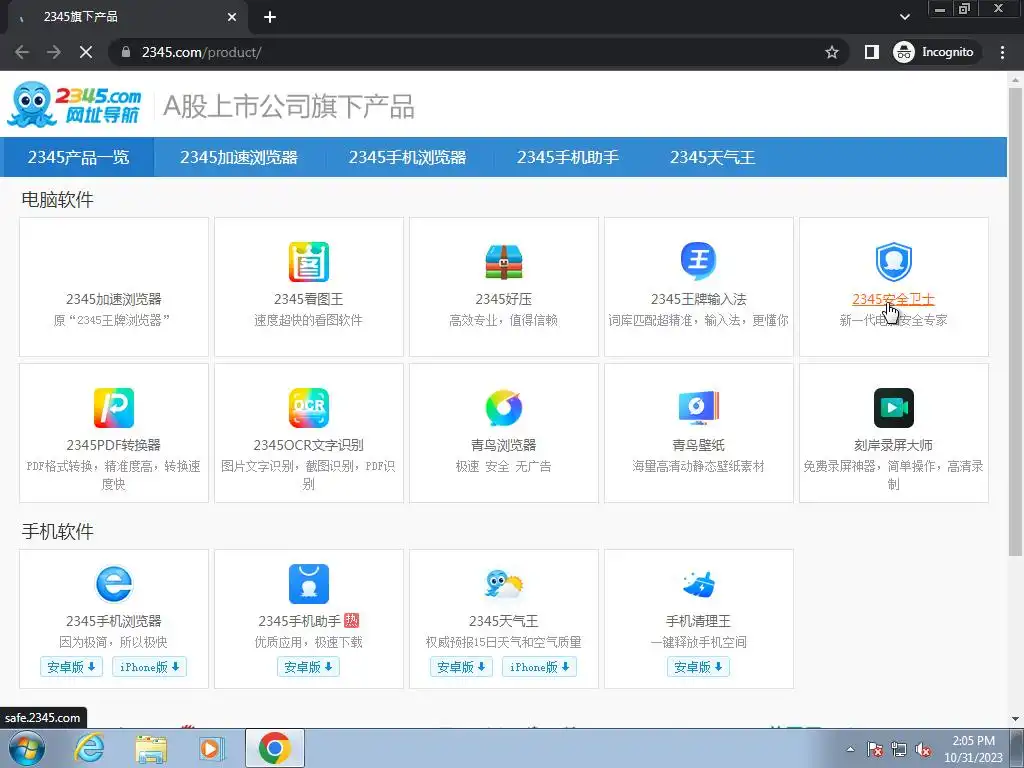Open the tab search dropdown arrow
The image size is (1024, 768).
coord(904,17)
